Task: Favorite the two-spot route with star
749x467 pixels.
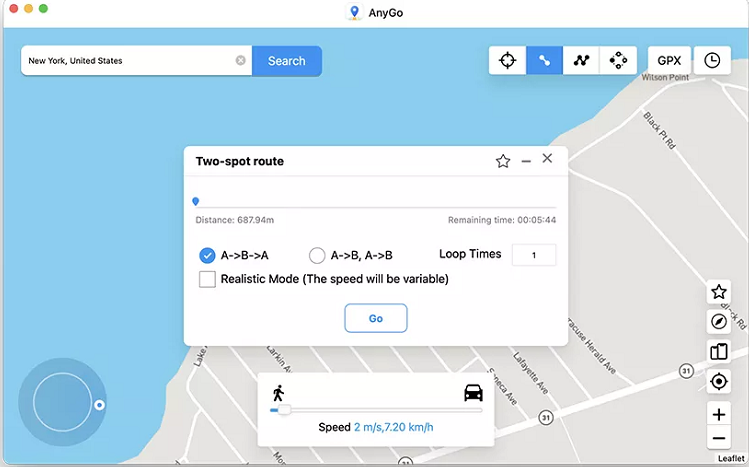Action: (503, 161)
